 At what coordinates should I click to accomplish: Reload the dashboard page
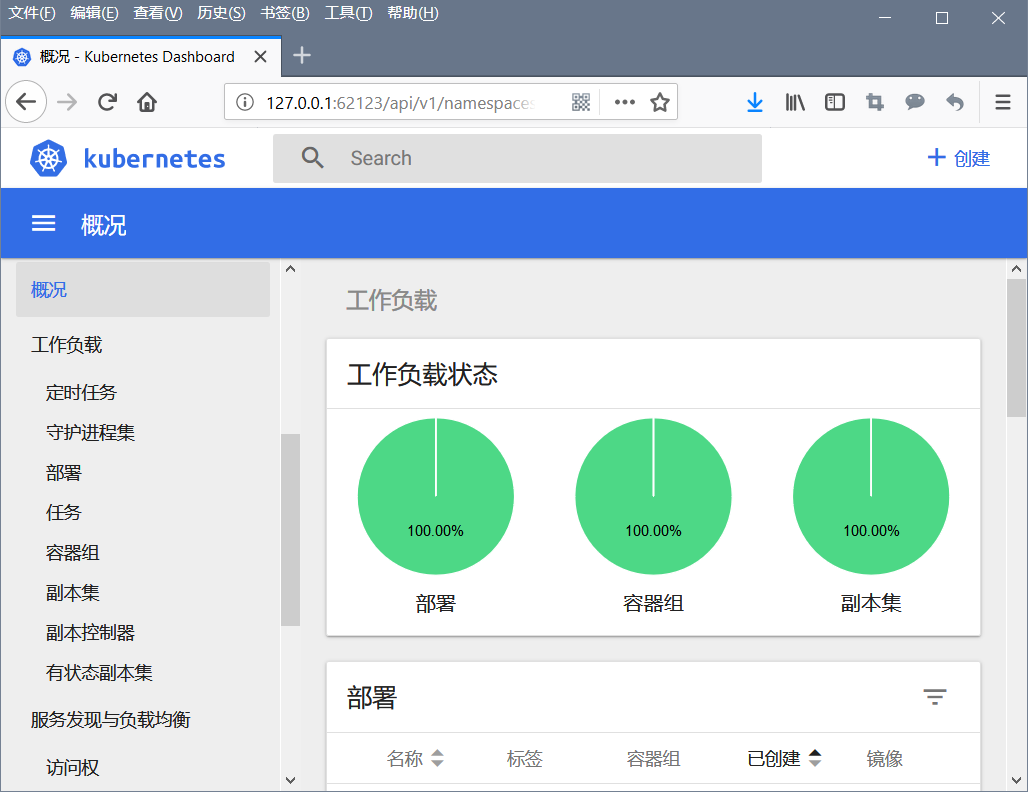(107, 102)
